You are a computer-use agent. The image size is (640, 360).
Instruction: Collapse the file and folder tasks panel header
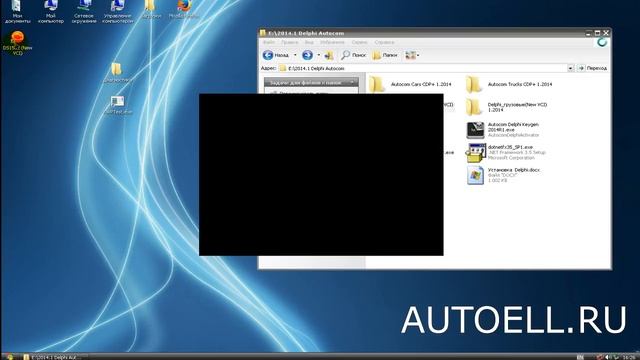311,82
